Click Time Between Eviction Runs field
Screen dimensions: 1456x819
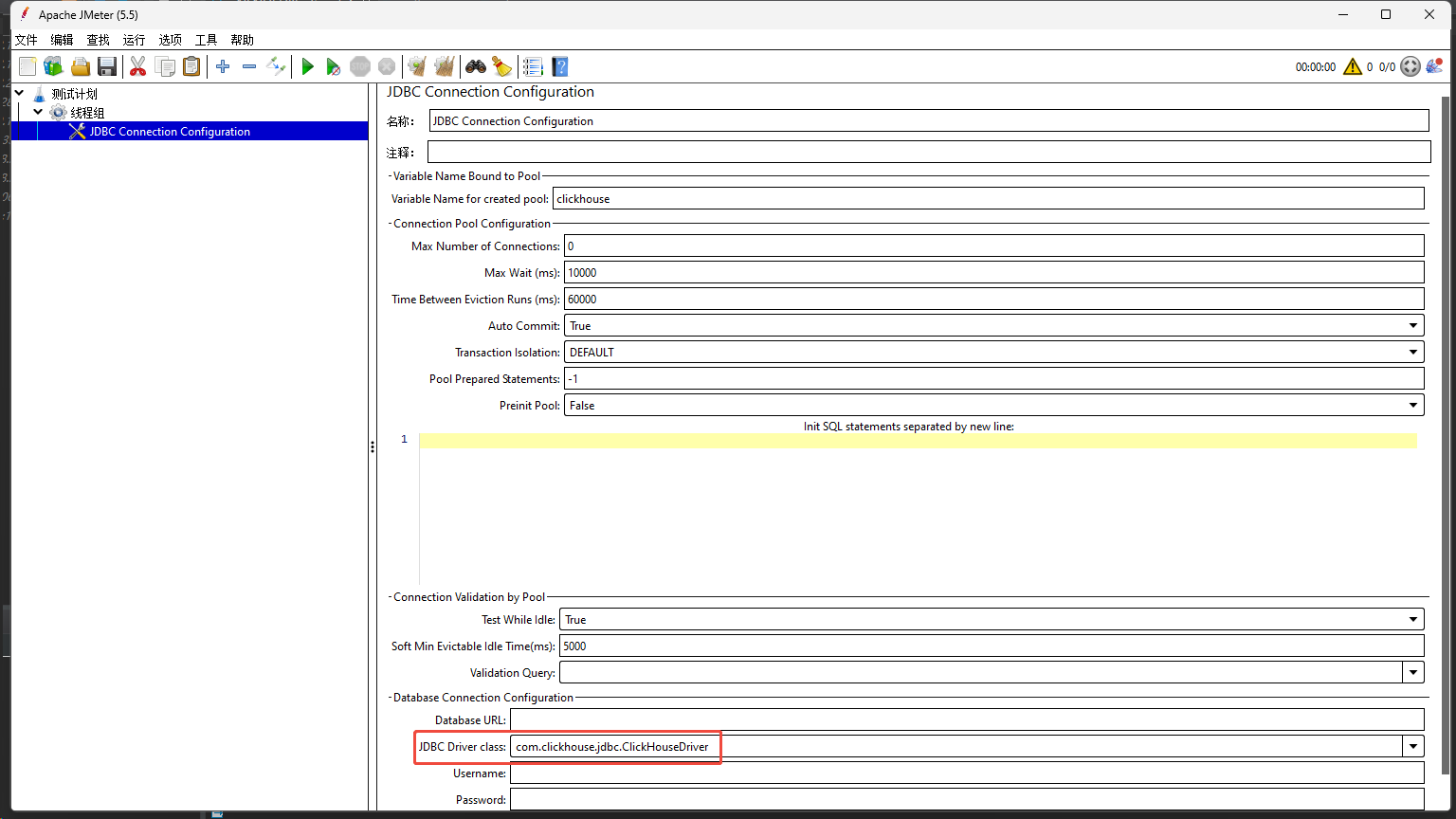point(994,299)
